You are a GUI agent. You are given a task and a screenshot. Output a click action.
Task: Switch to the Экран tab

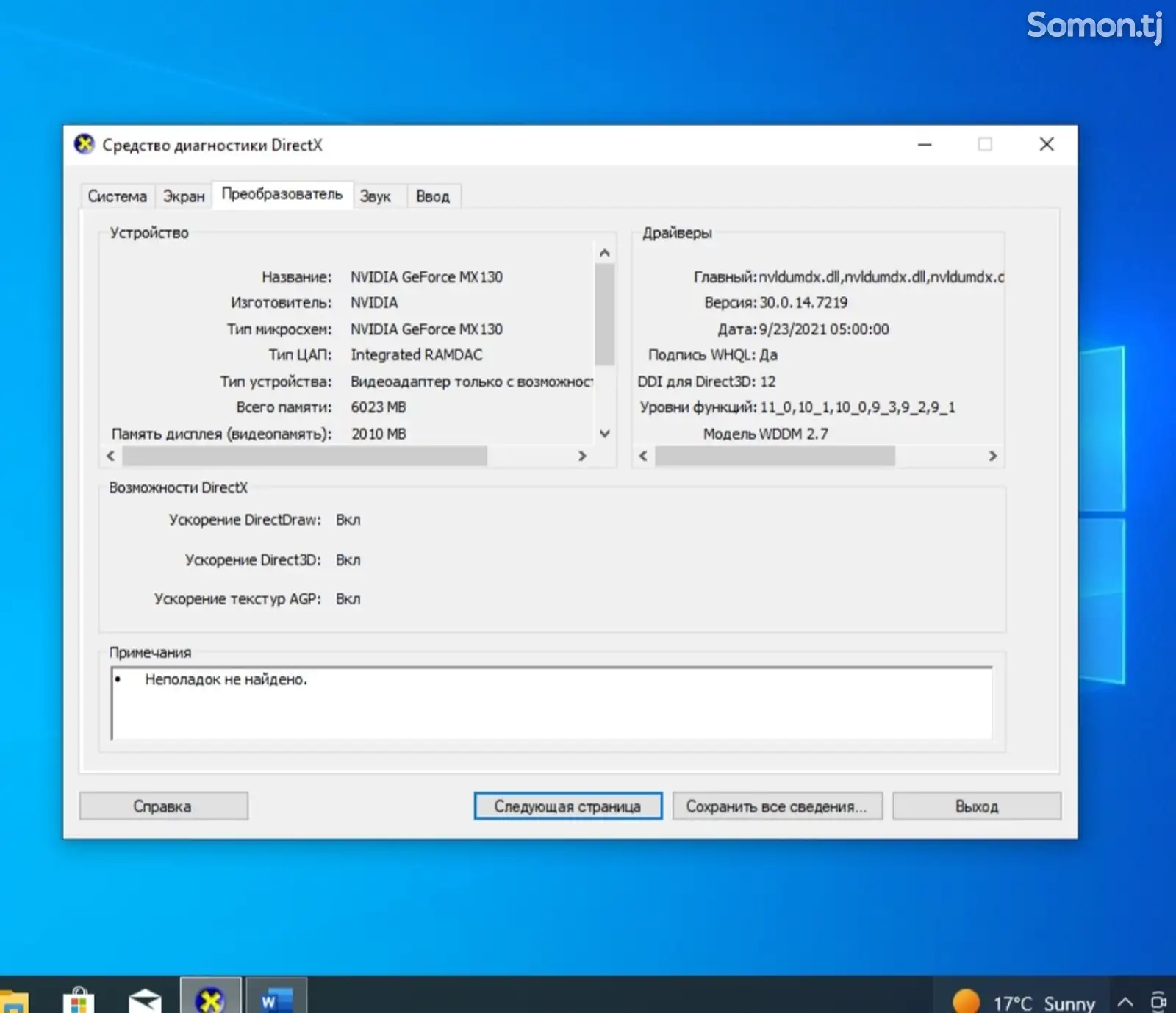coord(184,196)
